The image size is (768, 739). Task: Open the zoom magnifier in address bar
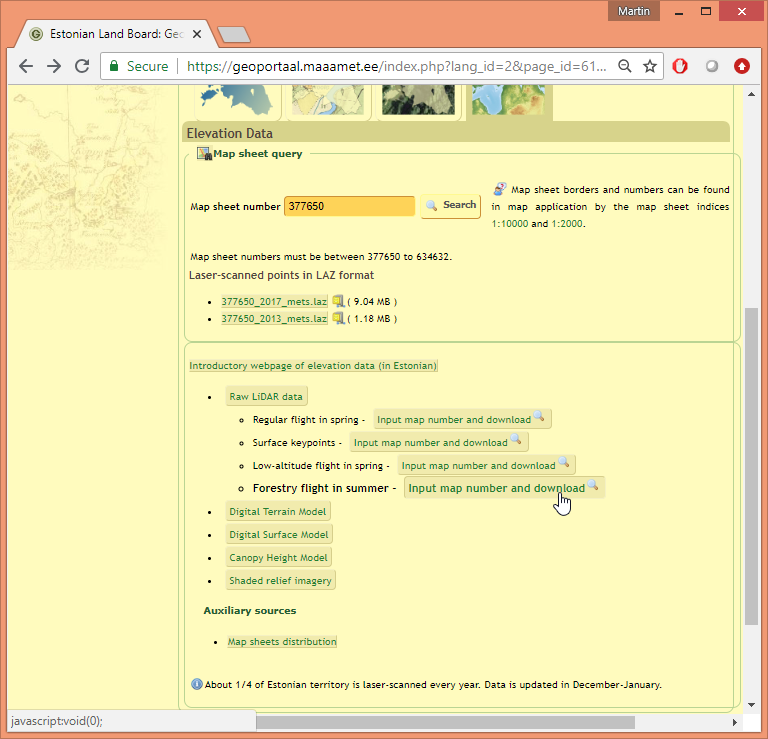click(x=624, y=66)
